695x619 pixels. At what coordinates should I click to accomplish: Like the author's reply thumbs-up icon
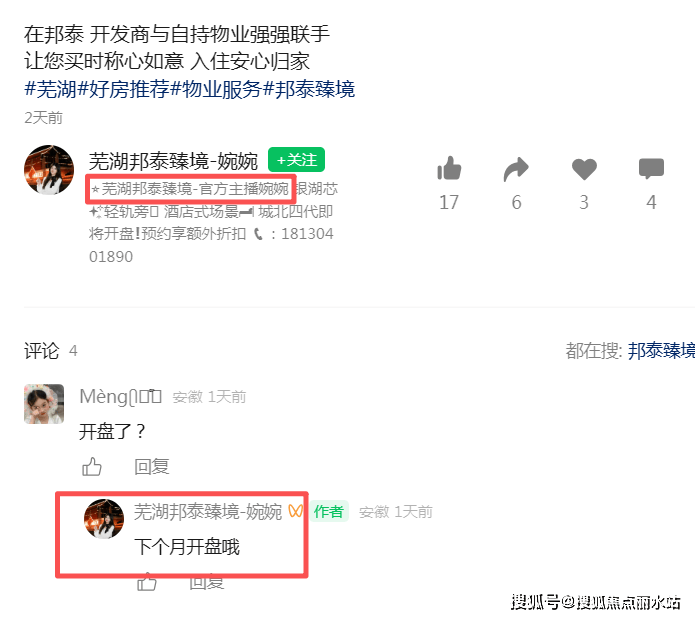pyautogui.click(x=147, y=582)
